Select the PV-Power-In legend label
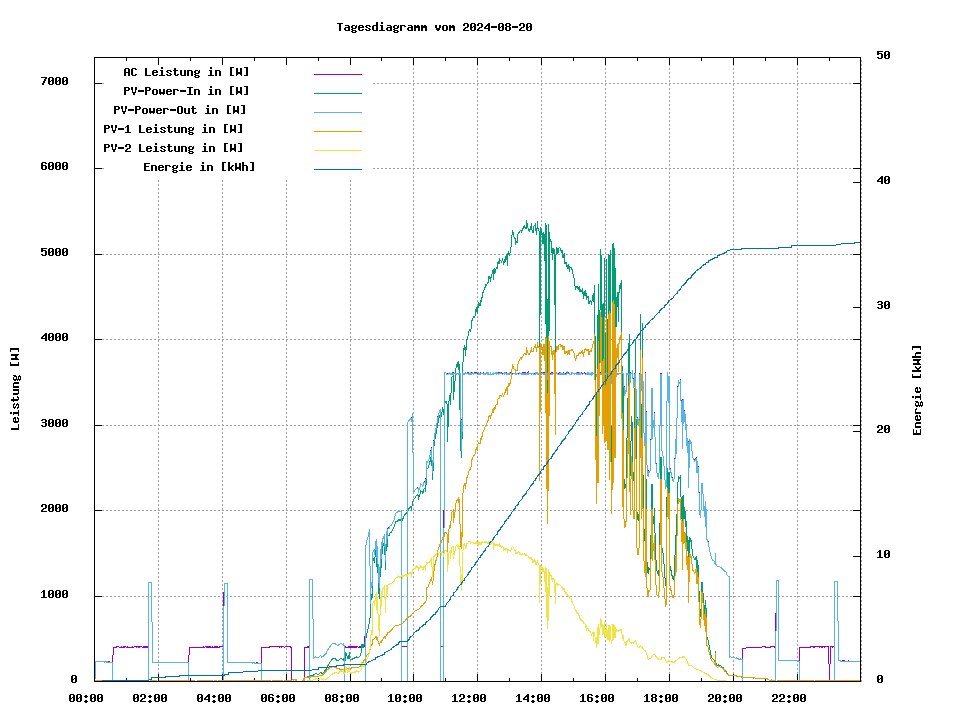The height and width of the screenshot is (720, 960). pyautogui.click(x=186, y=91)
